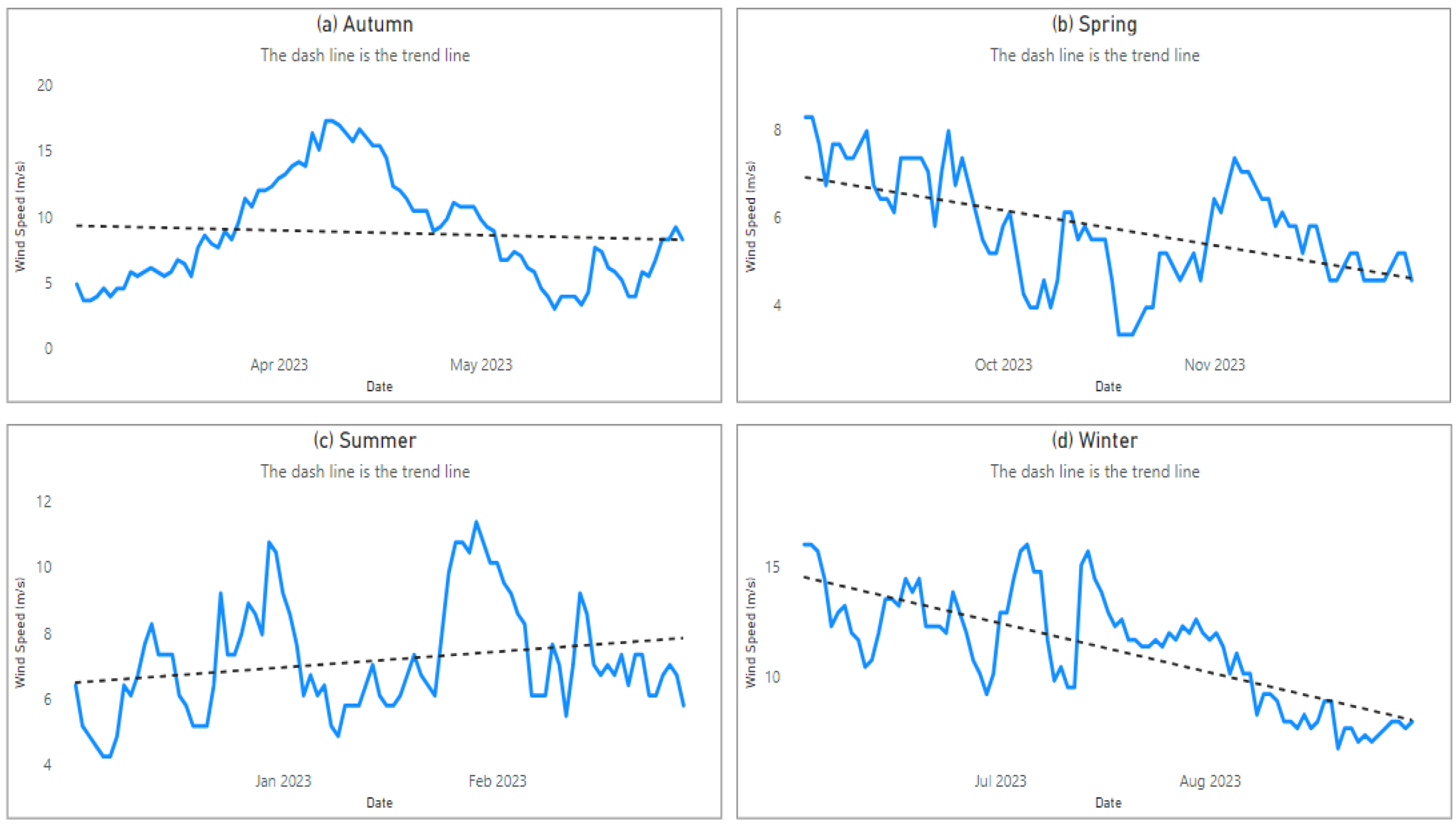Click the "(d) Winter" chart title
This screenshot has height=824, width=1456.
(1094, 440)
